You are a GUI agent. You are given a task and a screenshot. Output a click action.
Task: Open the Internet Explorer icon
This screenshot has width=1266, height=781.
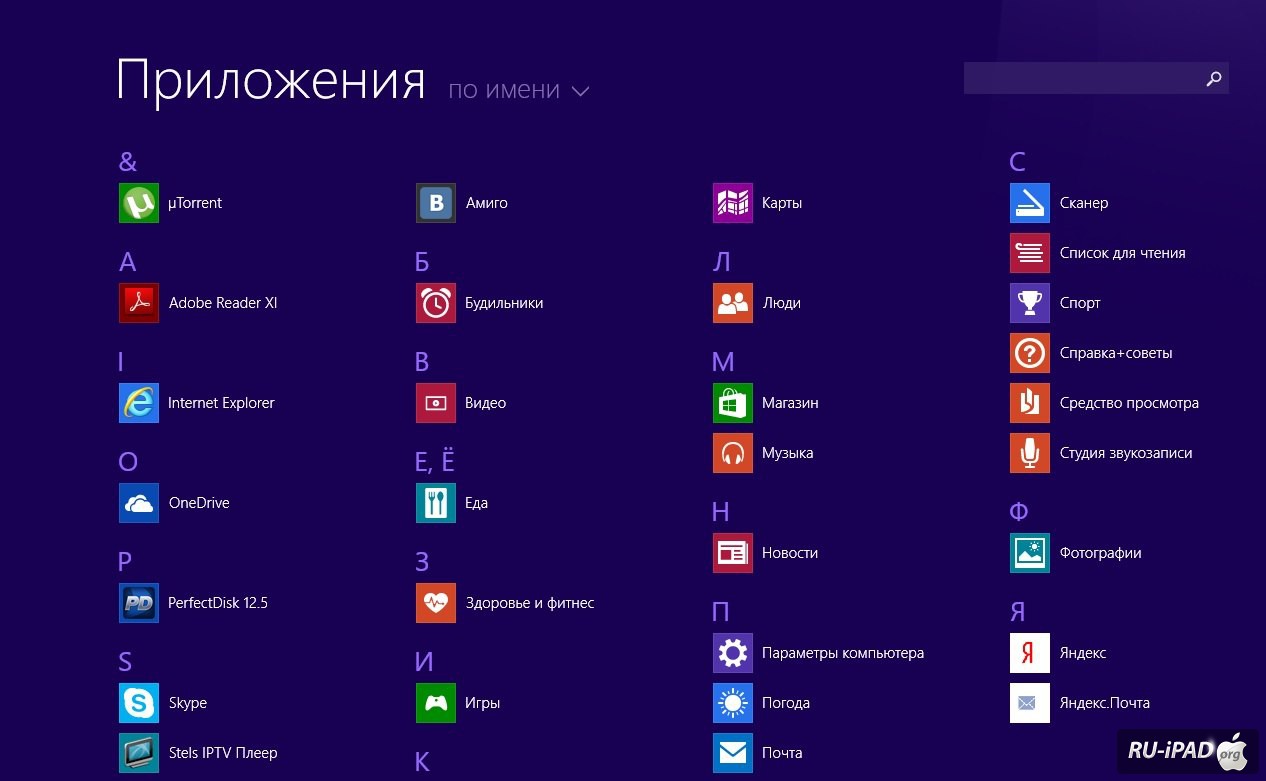click(139, 403)
